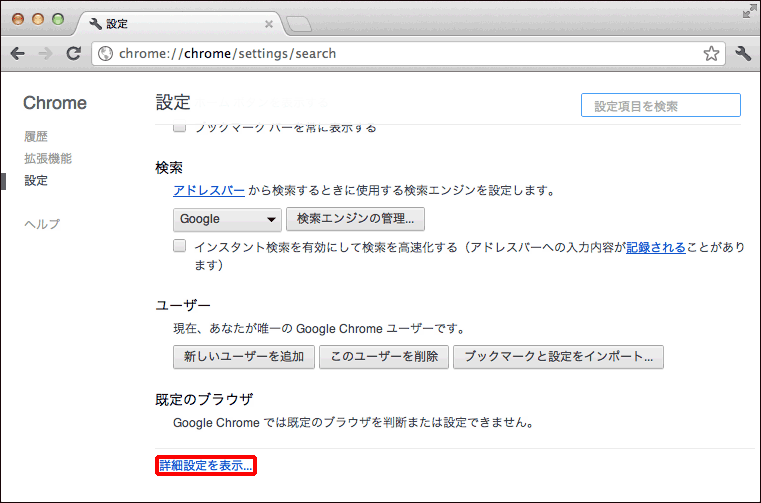Click ブックマークと設定をインポート... button
The image size is (761, 503).
[558, 357]
